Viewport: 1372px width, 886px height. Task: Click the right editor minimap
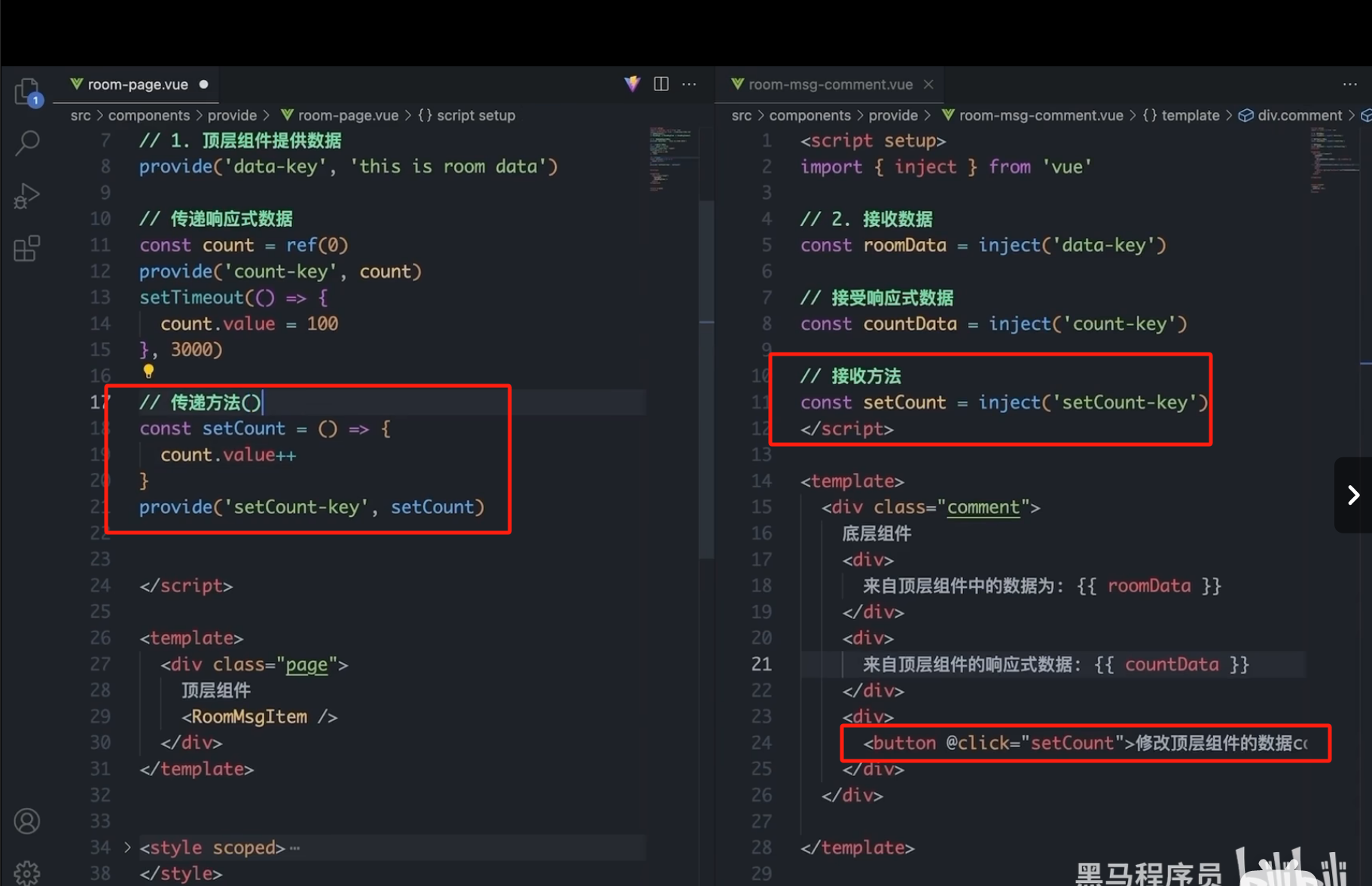(x=1334, y=160)
